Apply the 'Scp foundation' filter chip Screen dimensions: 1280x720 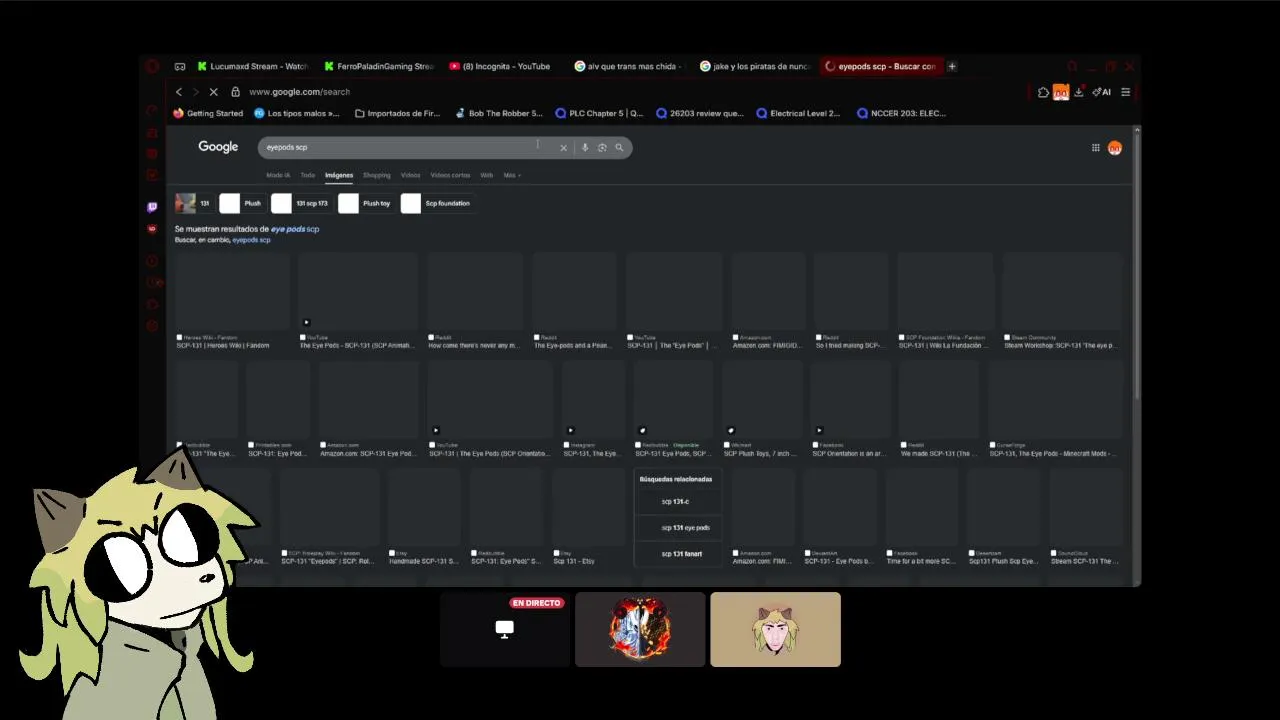tap(437, 204)
